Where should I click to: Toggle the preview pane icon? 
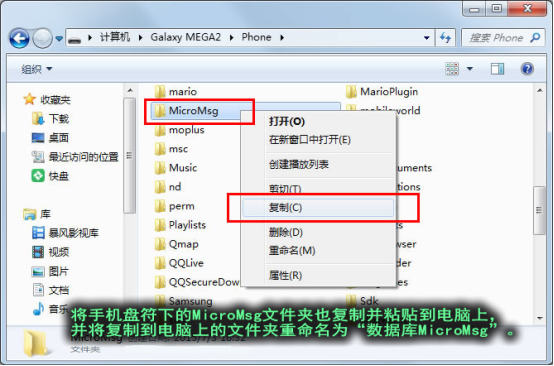tap(497, 69)
